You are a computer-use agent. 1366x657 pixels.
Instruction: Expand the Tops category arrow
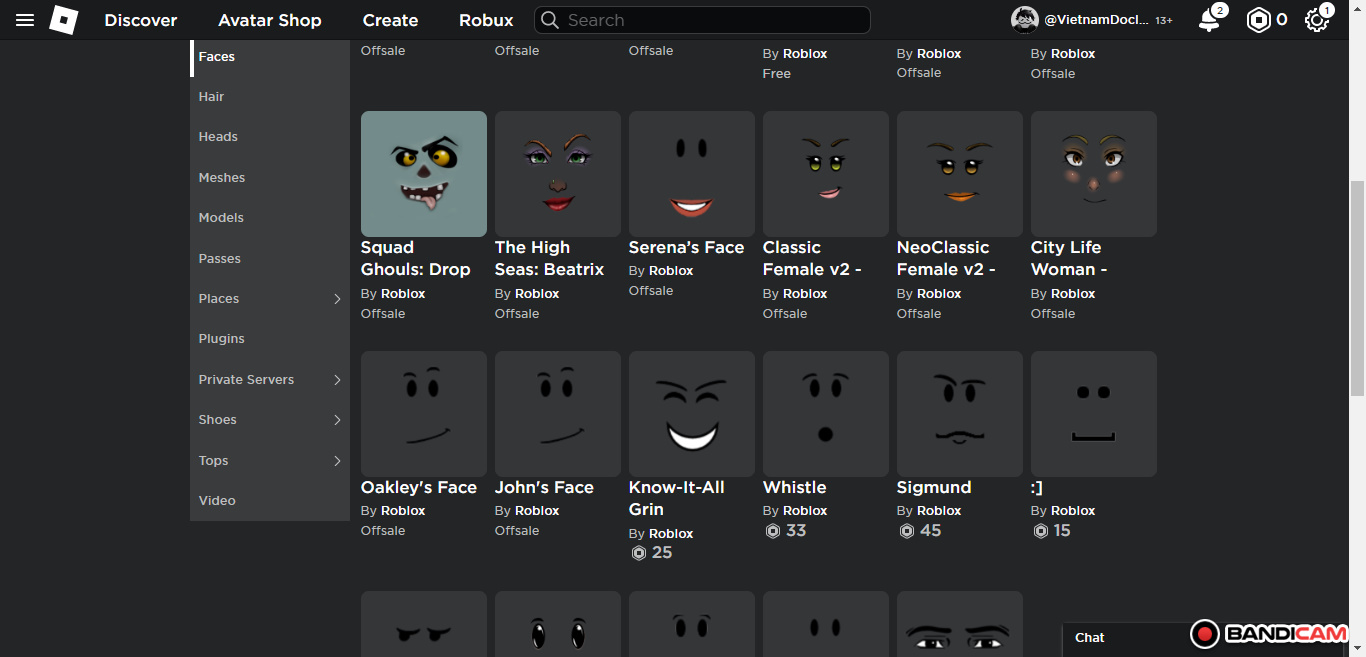(337, 461)
